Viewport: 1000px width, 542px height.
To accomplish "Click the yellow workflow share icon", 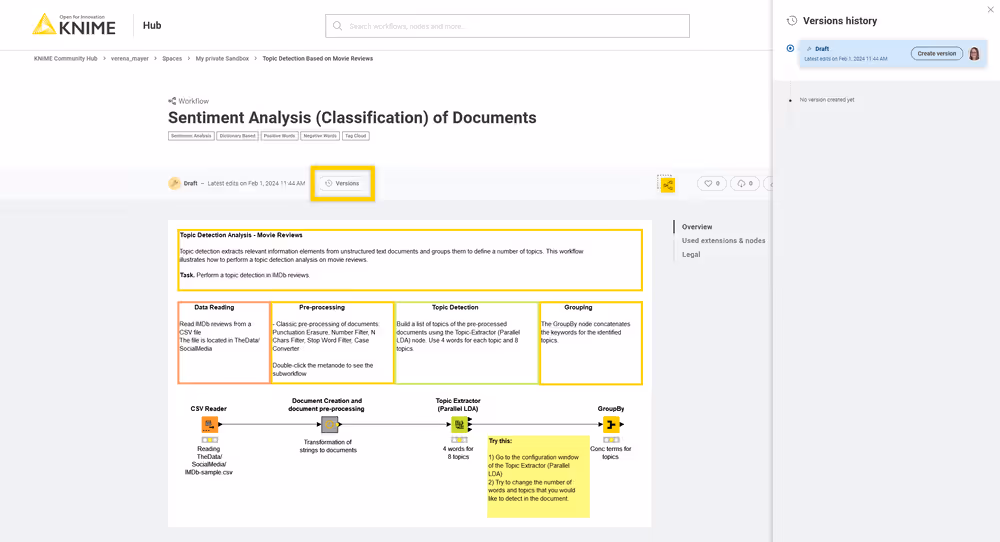I will coord(667,184).
